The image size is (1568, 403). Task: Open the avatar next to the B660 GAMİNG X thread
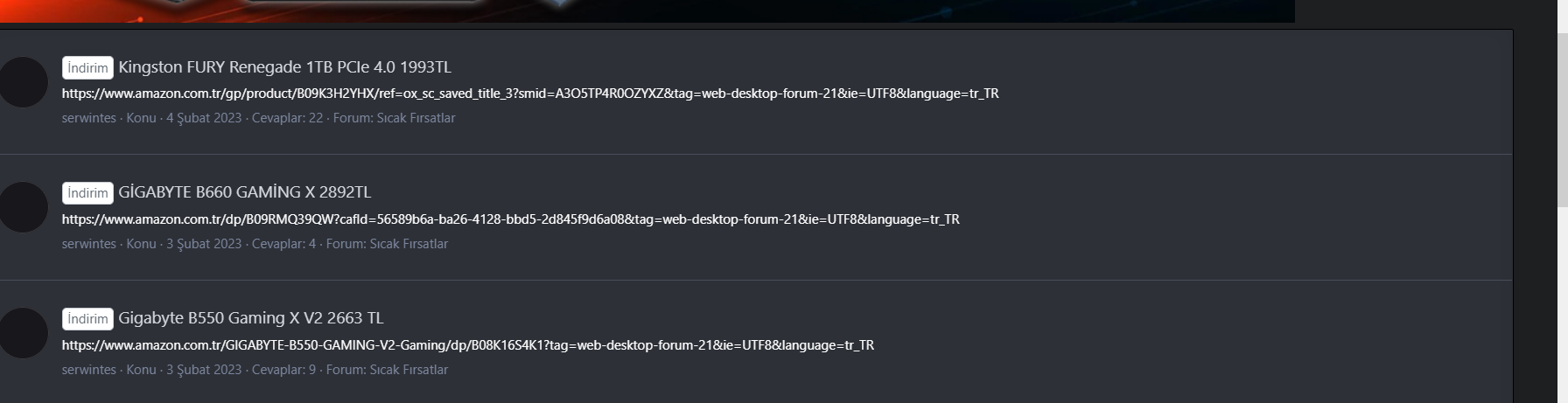[x=23, y=207]
